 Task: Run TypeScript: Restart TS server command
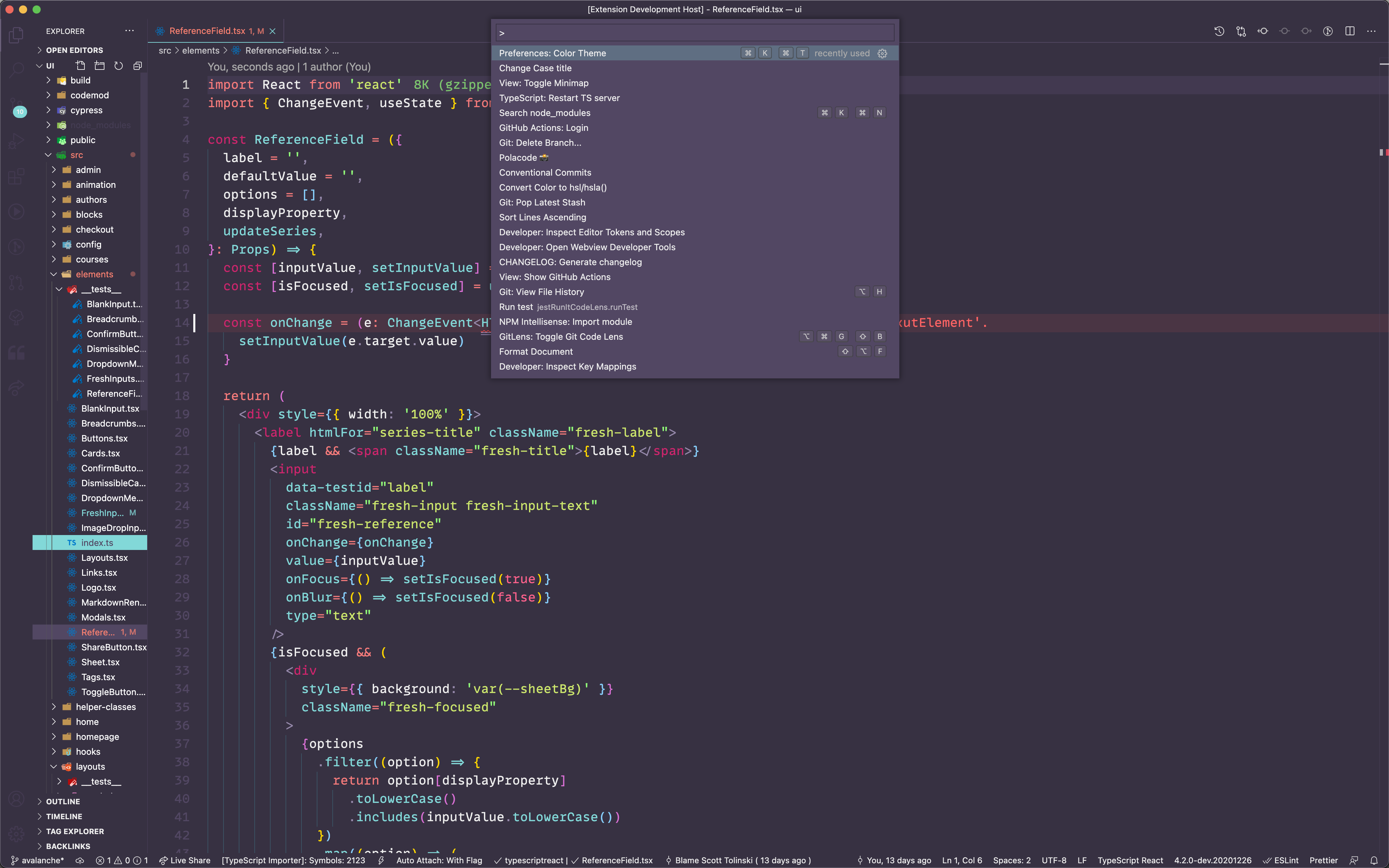[x=694, y=98]
